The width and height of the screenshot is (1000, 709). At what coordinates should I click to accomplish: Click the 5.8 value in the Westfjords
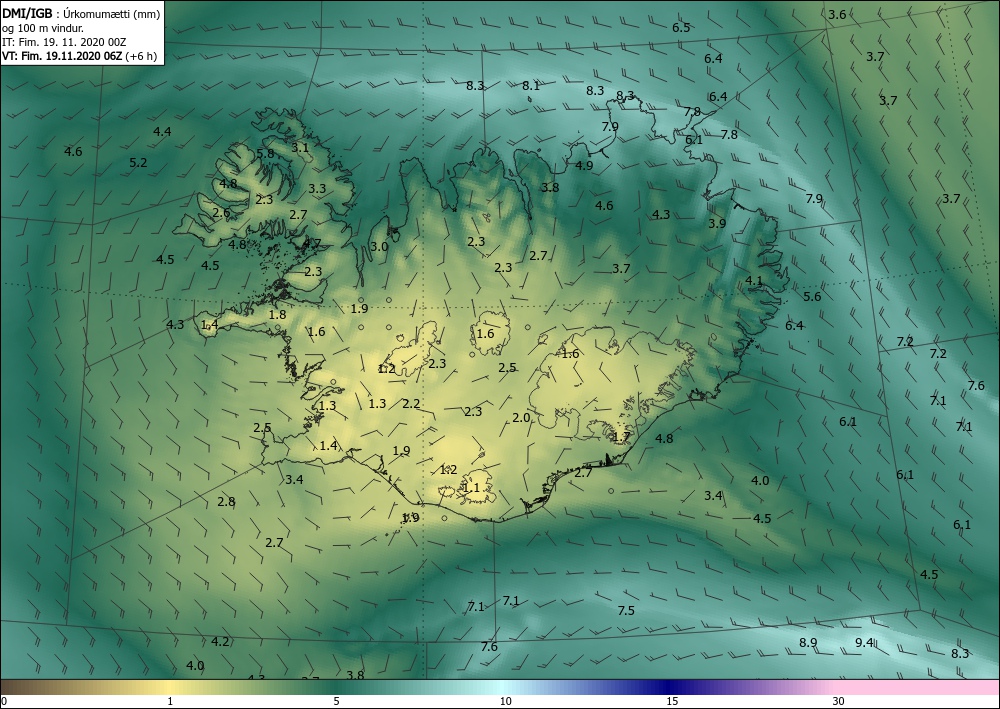[265, 154]
